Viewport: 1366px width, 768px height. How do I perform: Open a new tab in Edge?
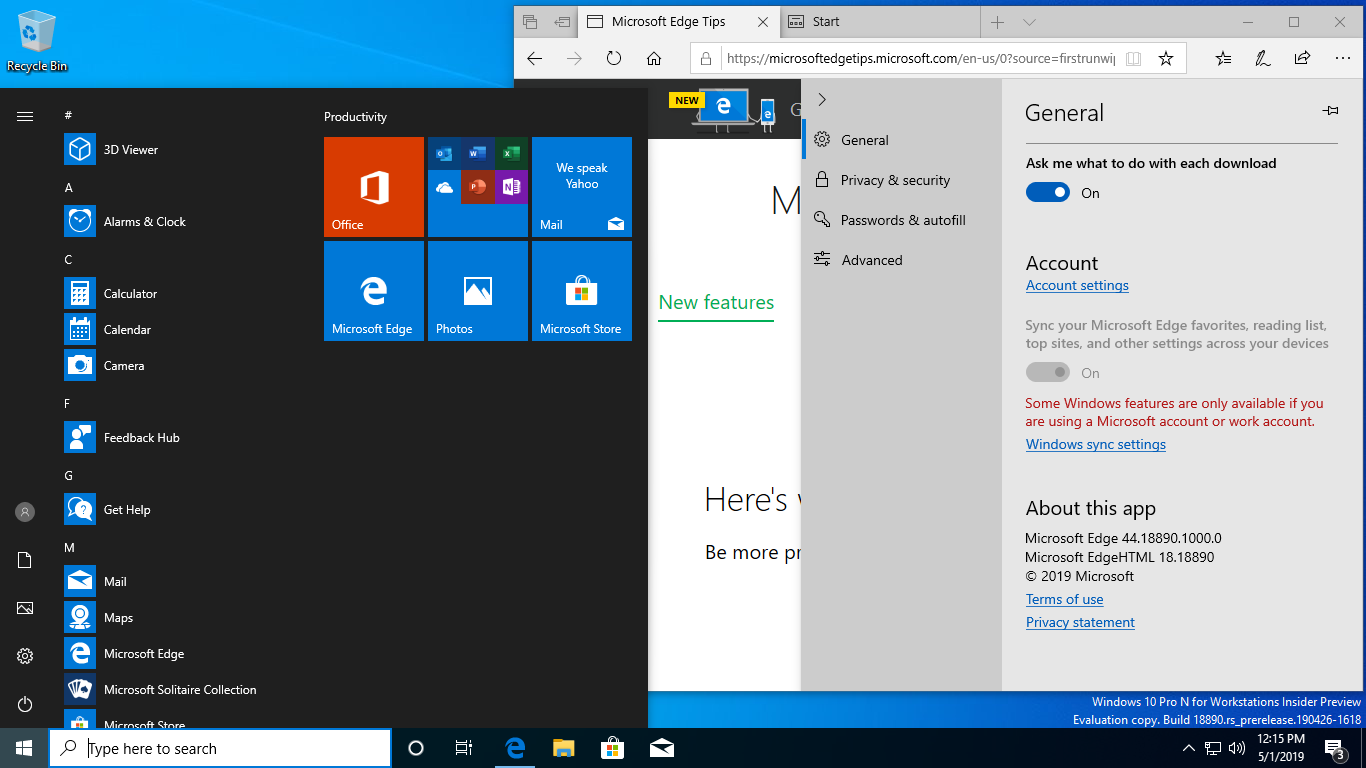click(x=997, y=22)
